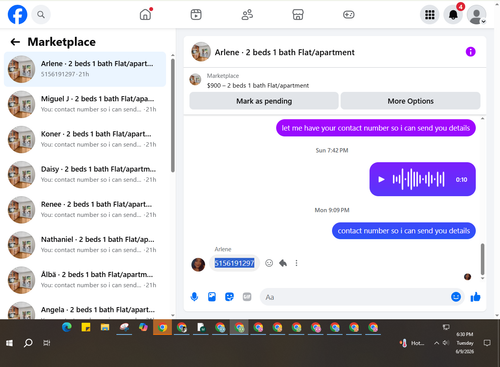This screenshot has height=367, width=500.
Task: Choose a sticker icon
Action: pos(229,297)
